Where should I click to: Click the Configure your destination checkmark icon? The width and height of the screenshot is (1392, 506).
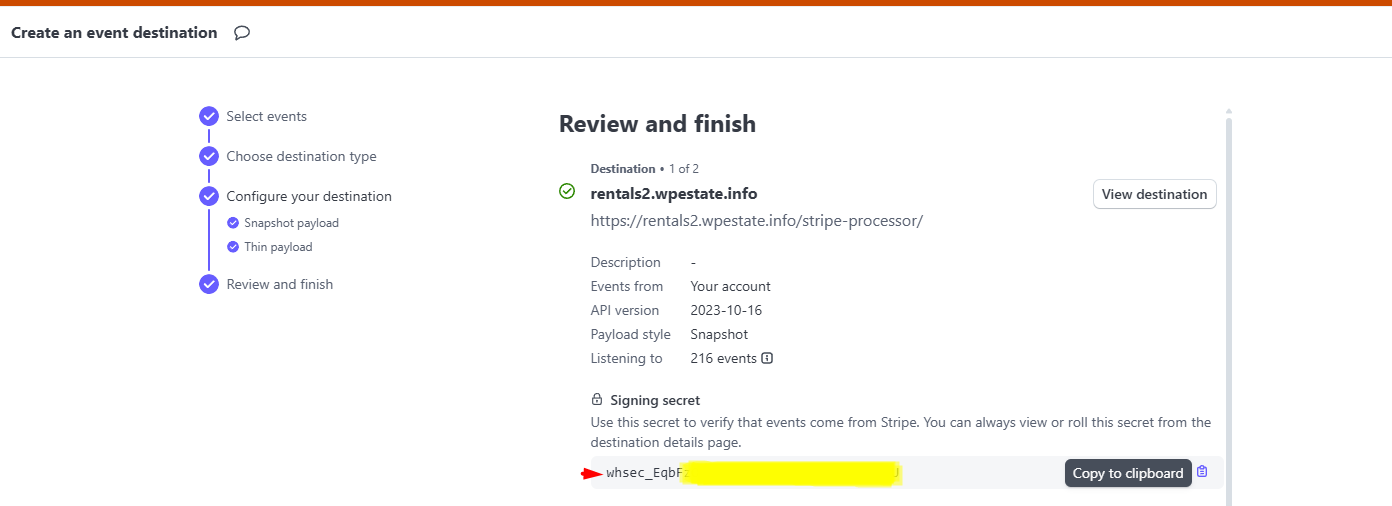(209, 196)
